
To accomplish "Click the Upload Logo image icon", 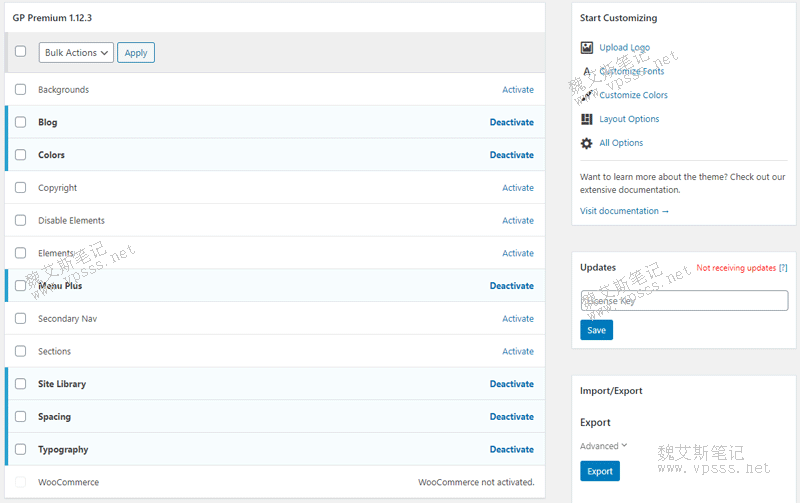I will [586, 47].
